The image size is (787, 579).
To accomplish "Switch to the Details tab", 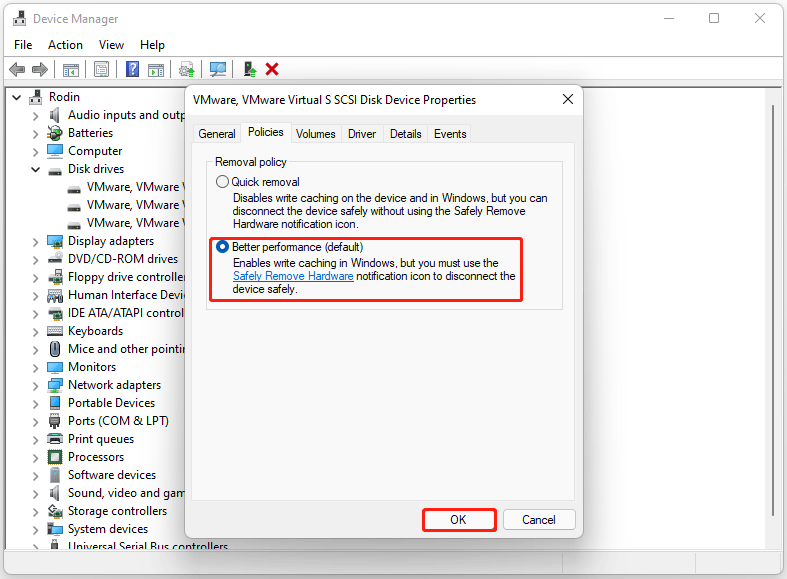I will click(406, 134).
